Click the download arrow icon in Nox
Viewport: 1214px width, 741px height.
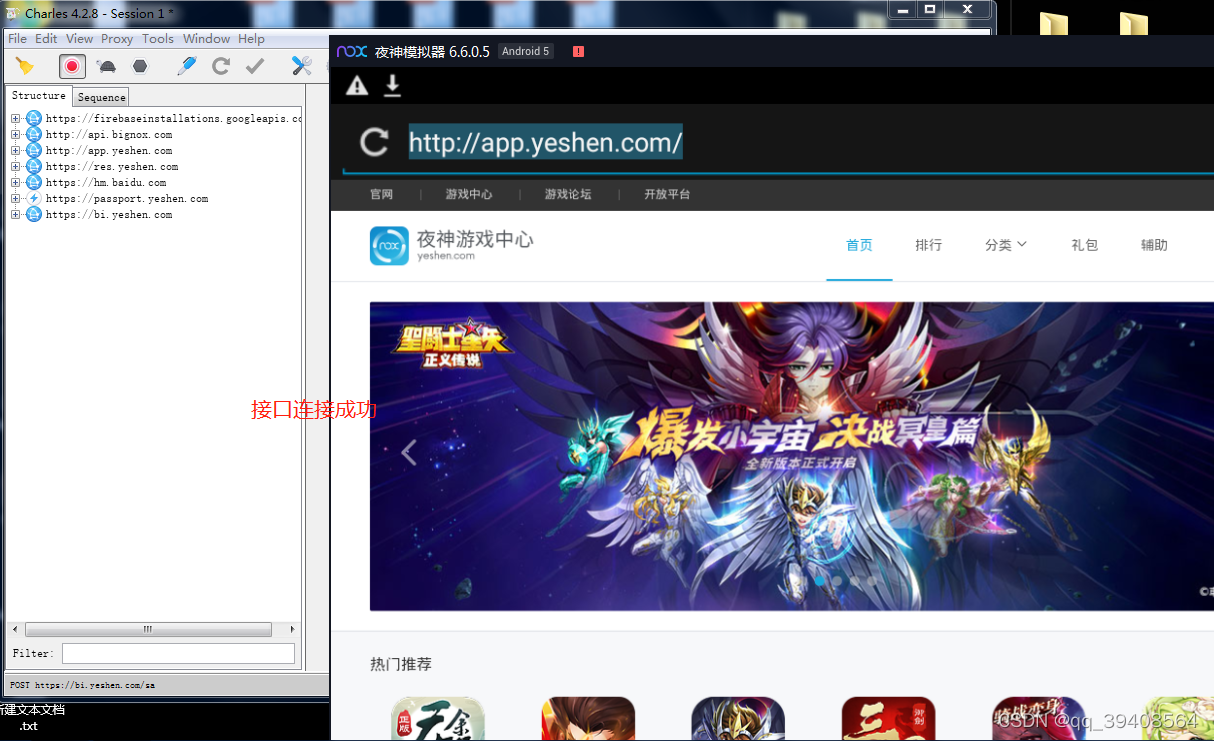pyautogui.click(x=393, y=86)
